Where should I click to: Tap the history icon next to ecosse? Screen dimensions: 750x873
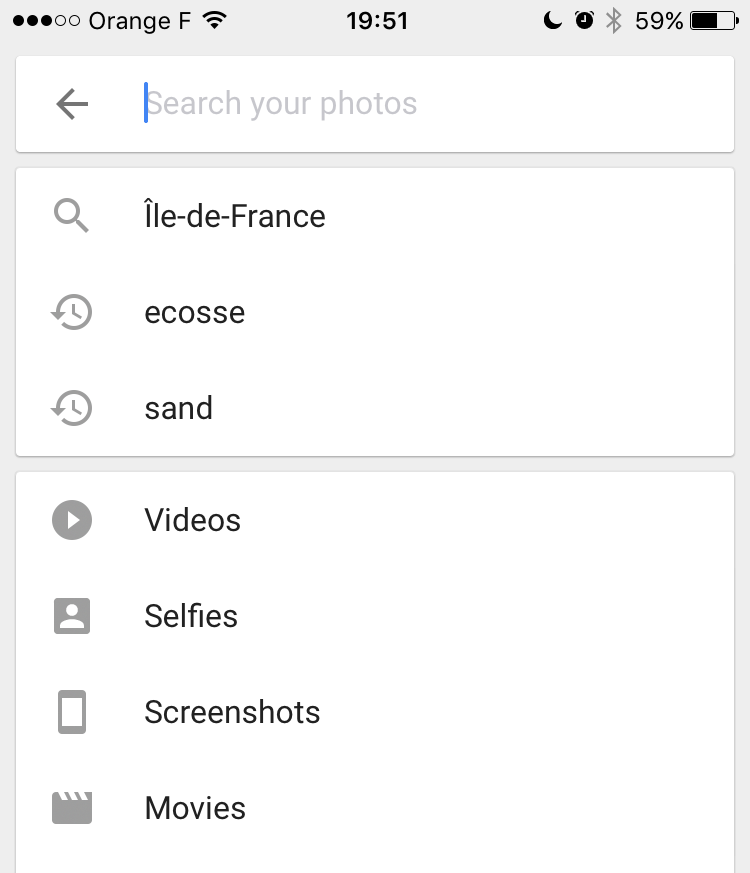tap(71, 312)
